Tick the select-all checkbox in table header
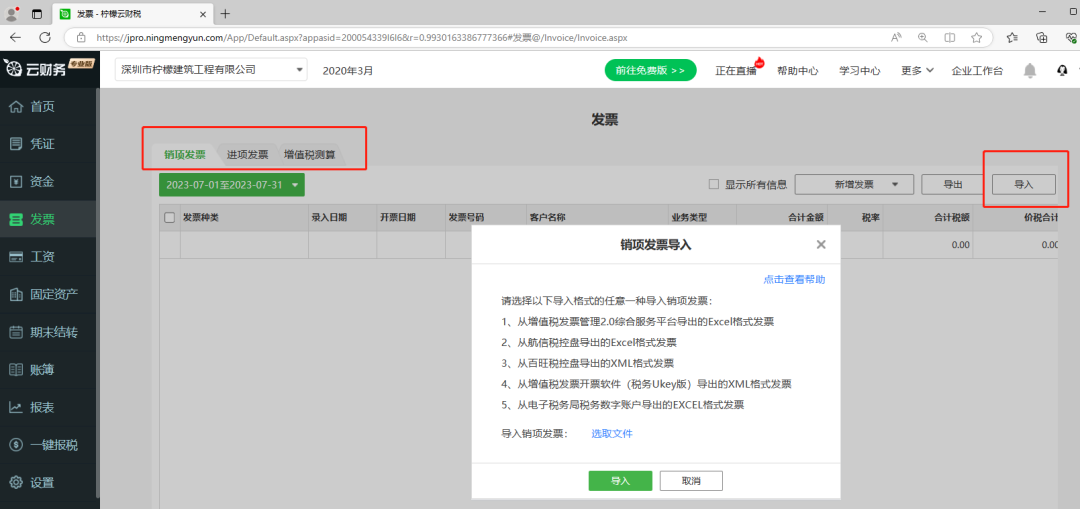The width and height of the screenshot is (1080, 509). 169,218
